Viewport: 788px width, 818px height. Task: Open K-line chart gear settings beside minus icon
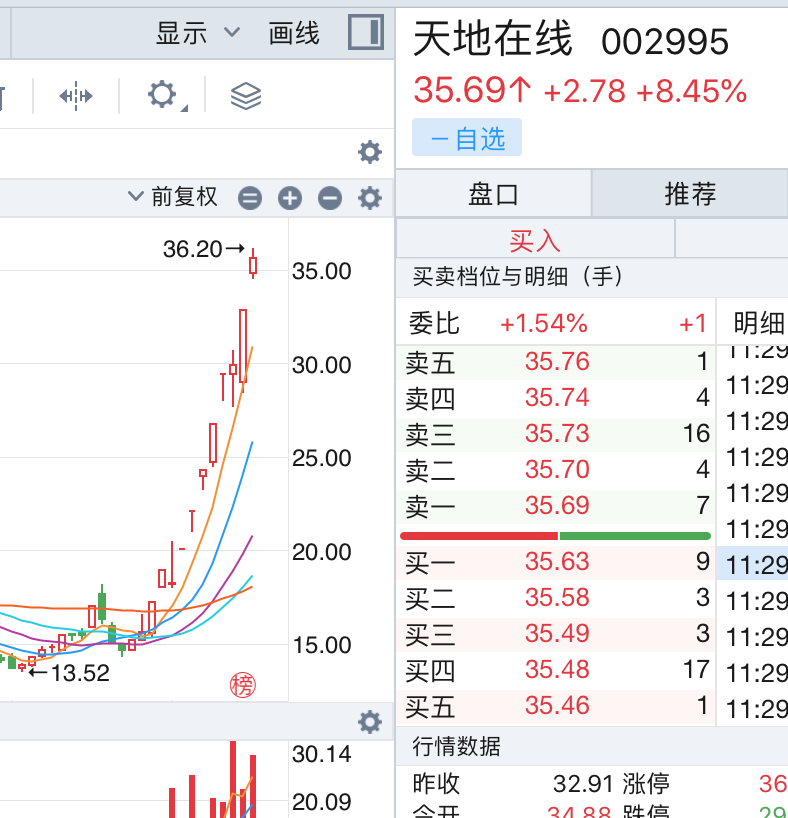pos(370,198)
